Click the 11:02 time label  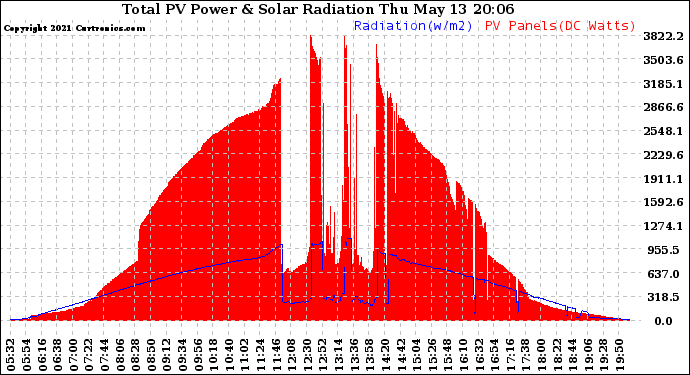(246, 355)
